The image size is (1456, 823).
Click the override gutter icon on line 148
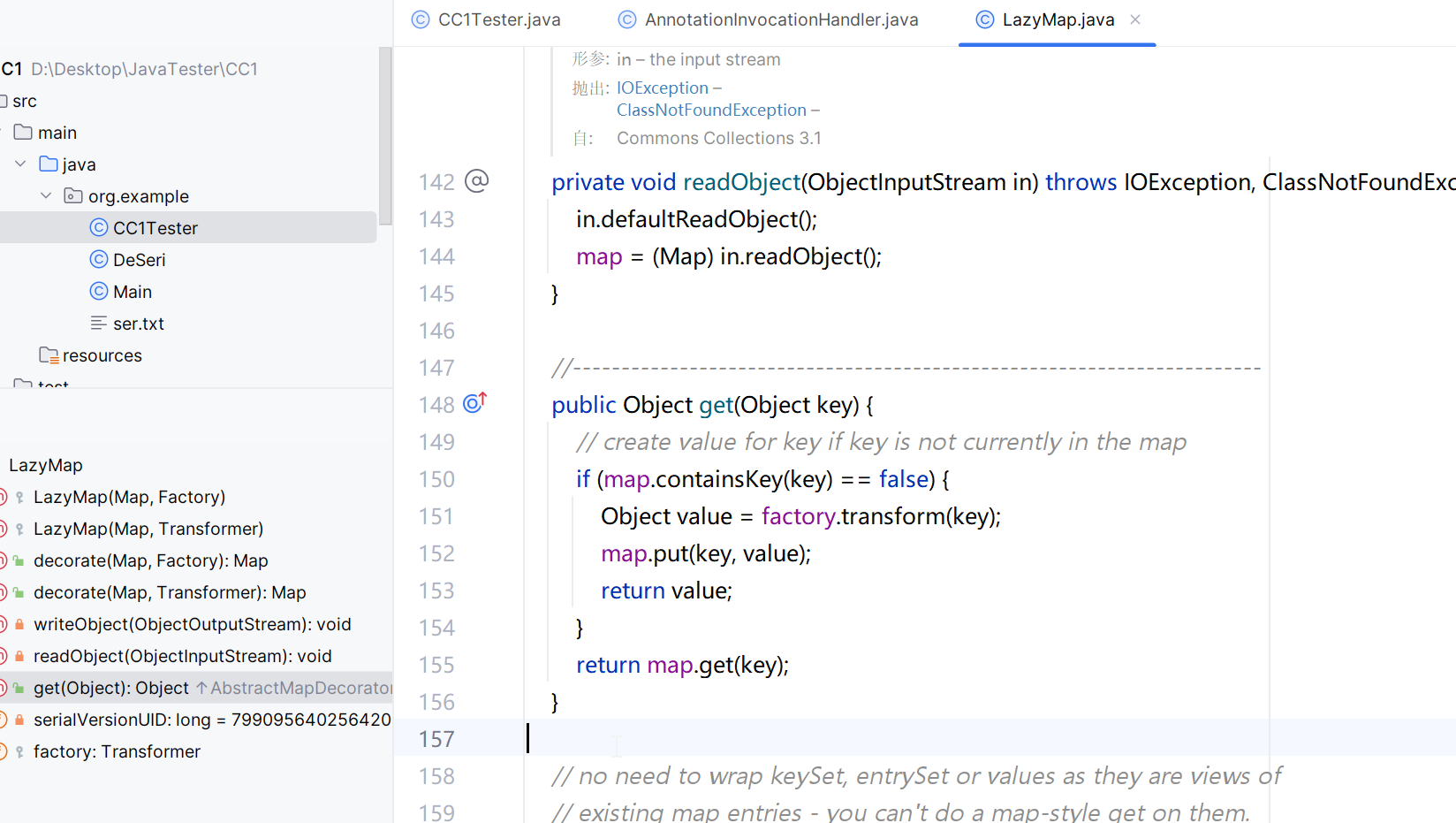click(x=474, y=403)
